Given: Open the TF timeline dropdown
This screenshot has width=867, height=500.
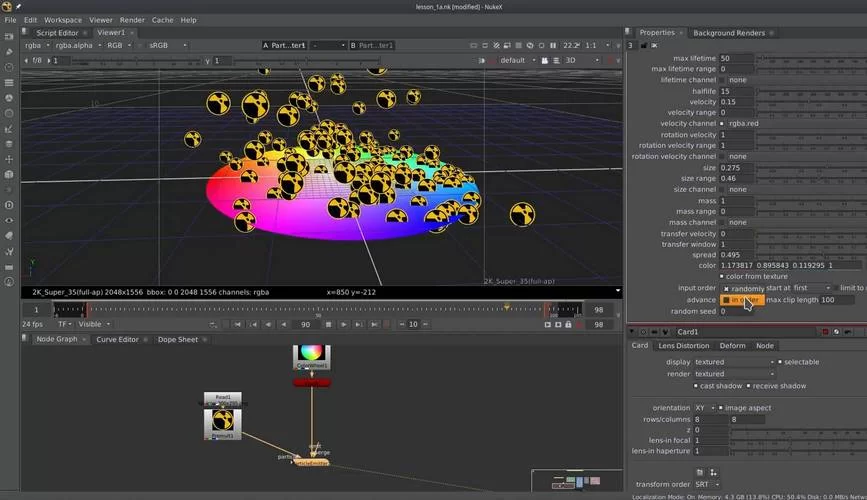Looking at the screenshot, I should pyautogui.click(x=65, y=324).
